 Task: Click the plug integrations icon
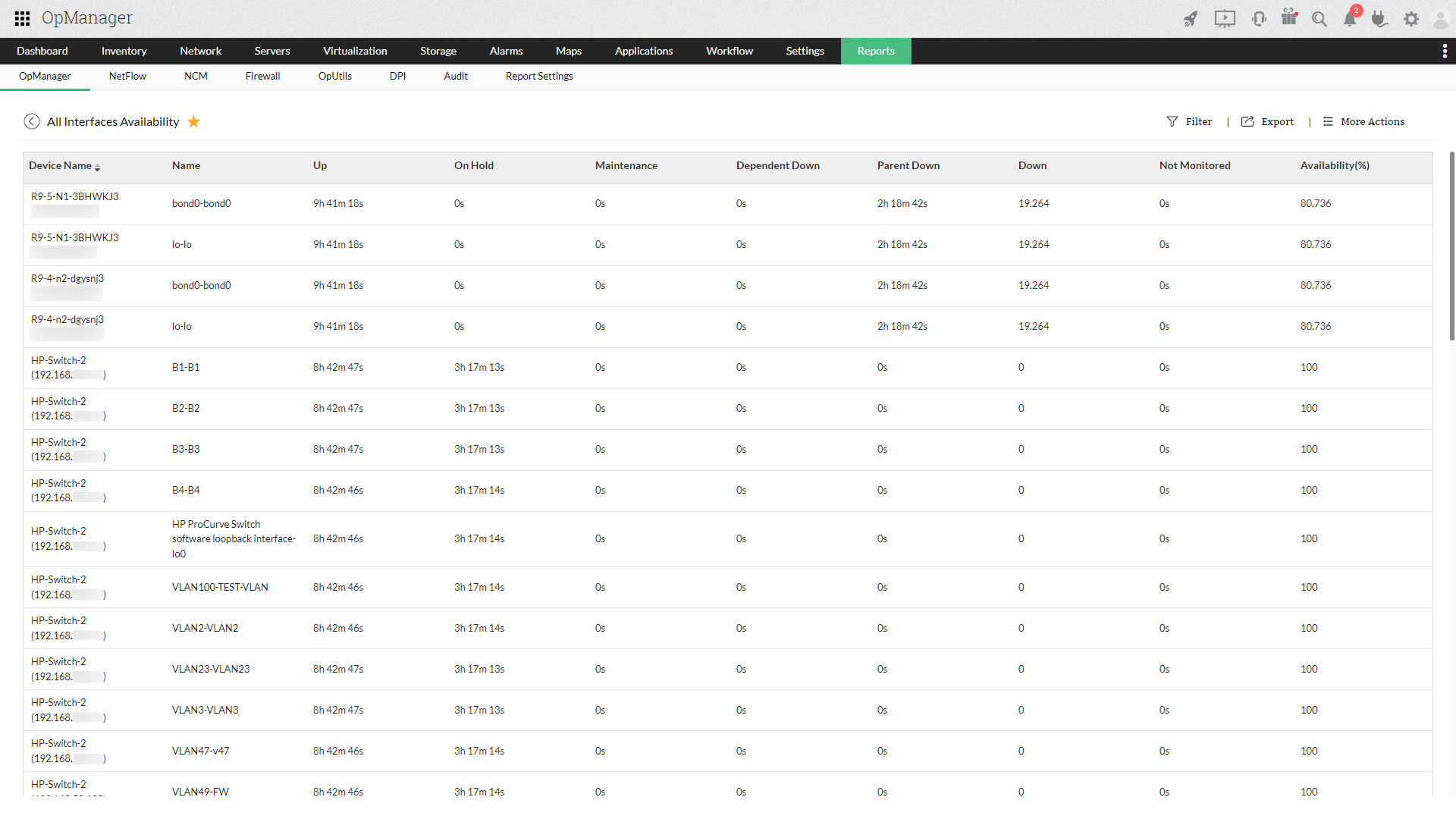click(x=1379, y=19)
